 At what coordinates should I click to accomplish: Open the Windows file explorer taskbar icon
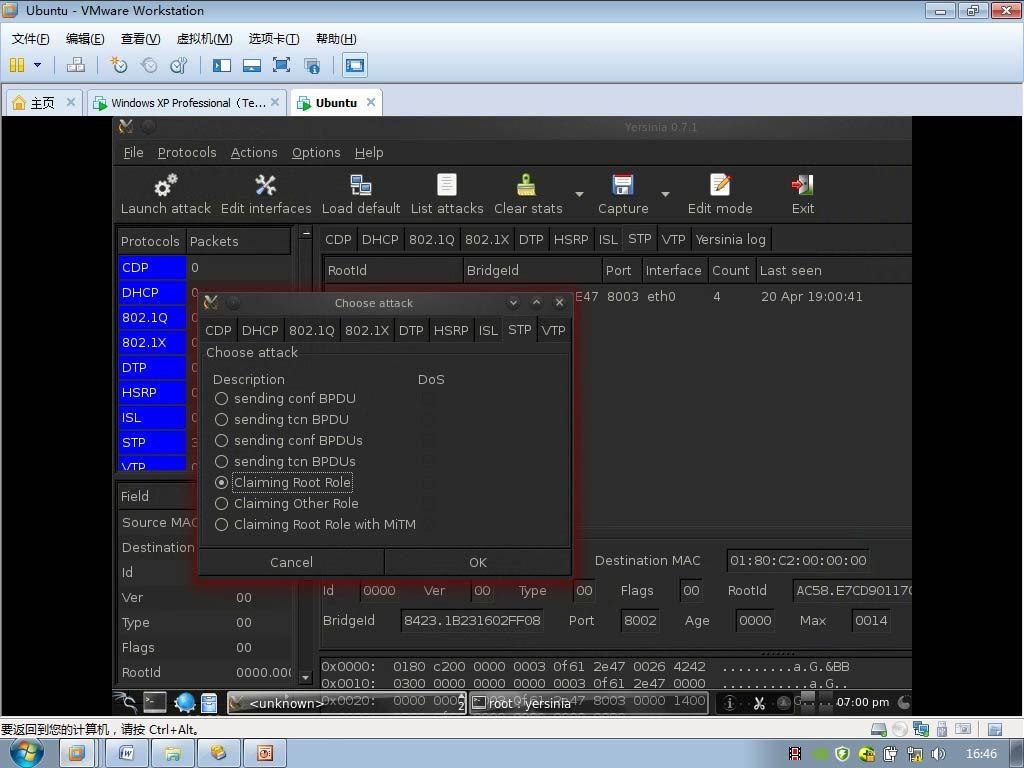tap(172, 753)
